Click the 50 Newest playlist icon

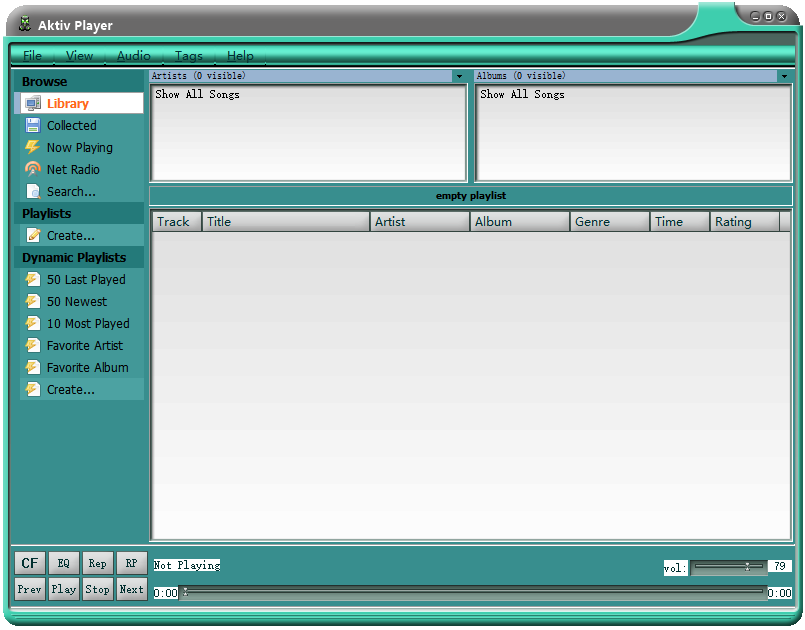[x=33, y=301]
